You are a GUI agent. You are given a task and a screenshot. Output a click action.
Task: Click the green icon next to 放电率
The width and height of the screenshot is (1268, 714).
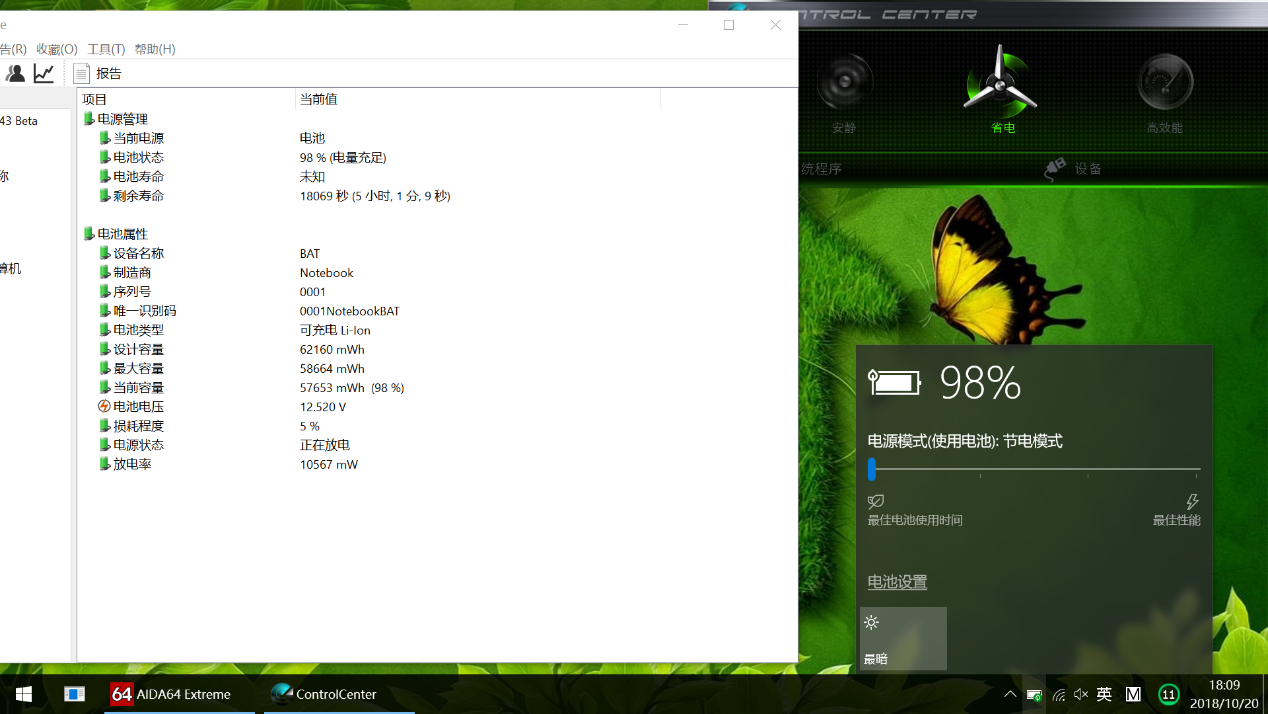[x=105, y=464]
